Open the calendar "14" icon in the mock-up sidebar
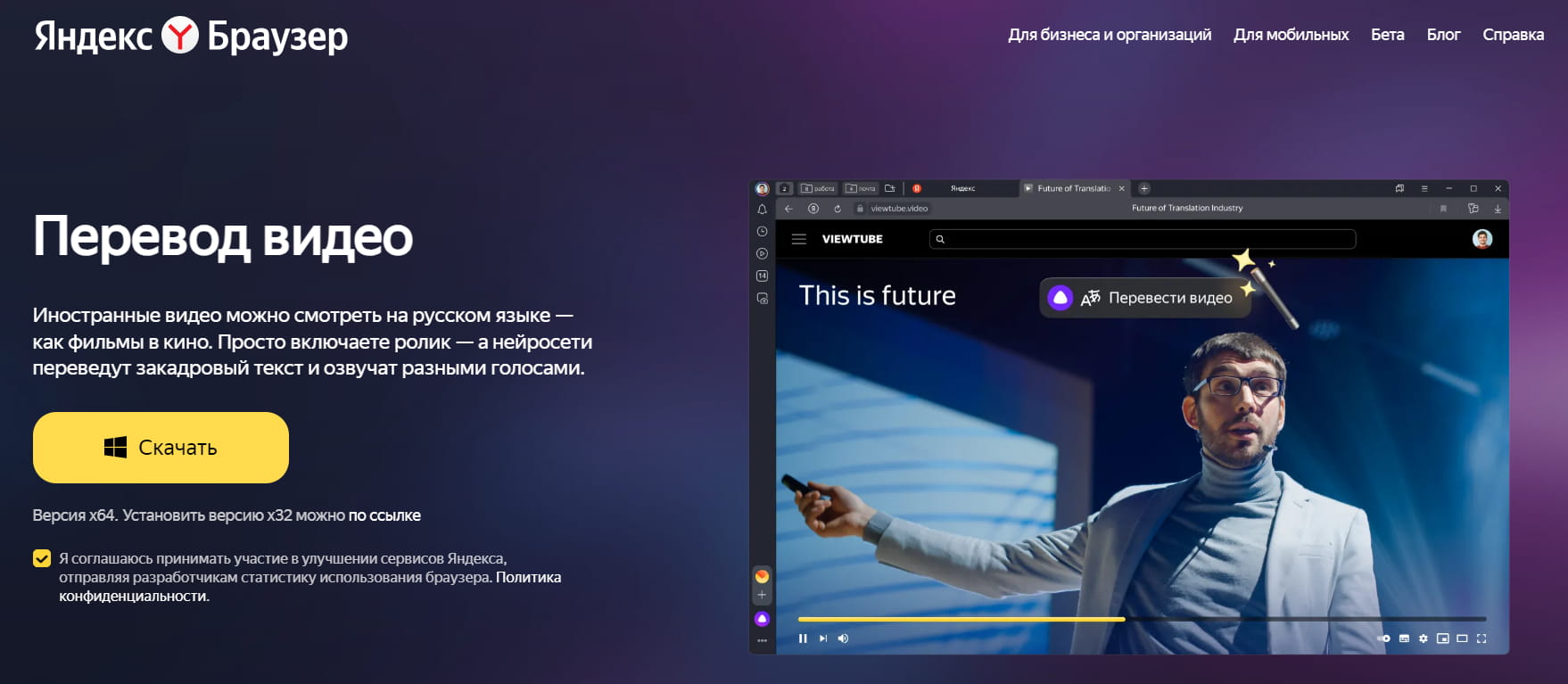 pyautogui.click(x=762, y=276)
